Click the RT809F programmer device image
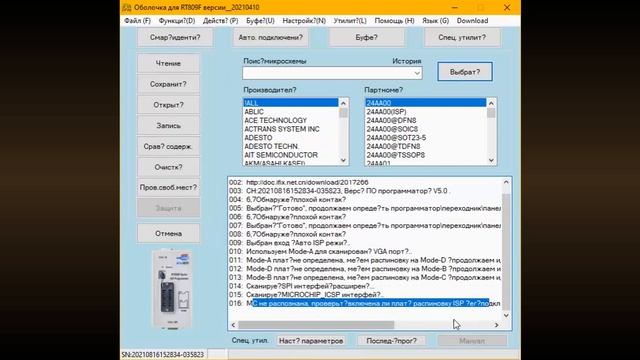640x360 pixels. click(x=172, y=289)
